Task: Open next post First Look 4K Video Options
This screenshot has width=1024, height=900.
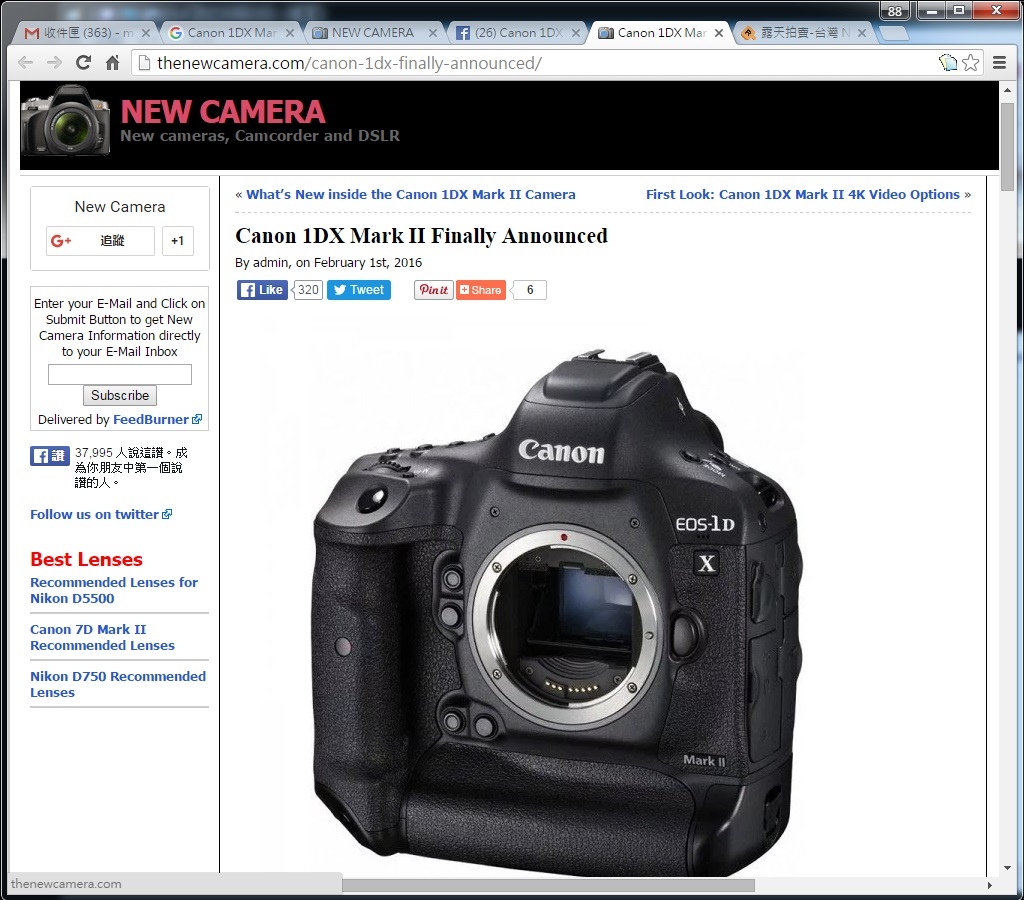Action: tap(803, 194)
